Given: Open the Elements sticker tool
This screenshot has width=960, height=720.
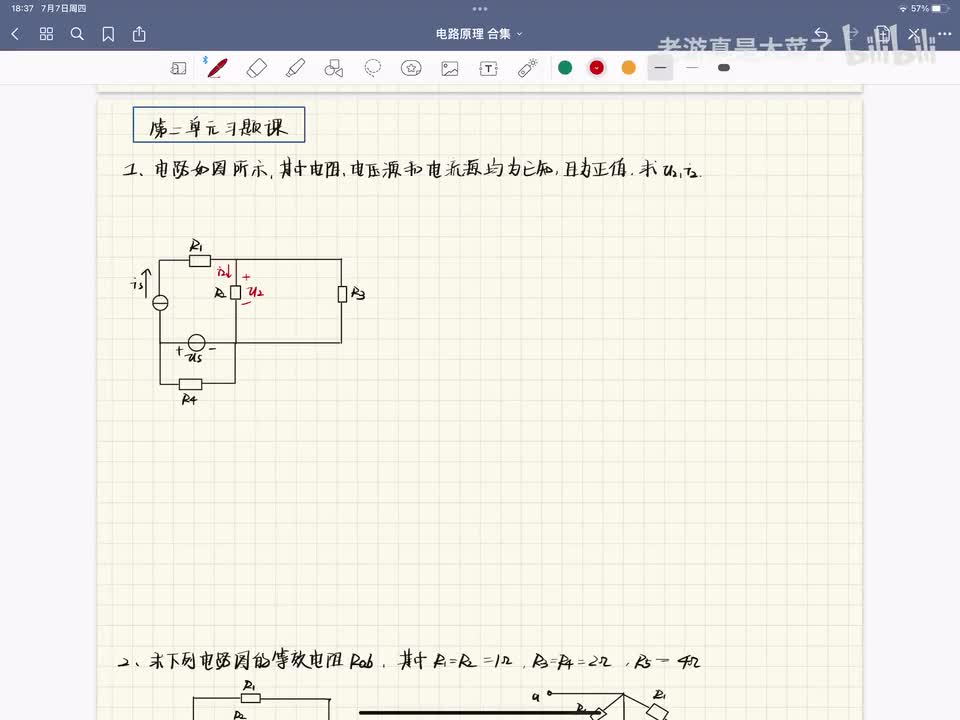Looking at the screenshot, I should pos(411,68).
